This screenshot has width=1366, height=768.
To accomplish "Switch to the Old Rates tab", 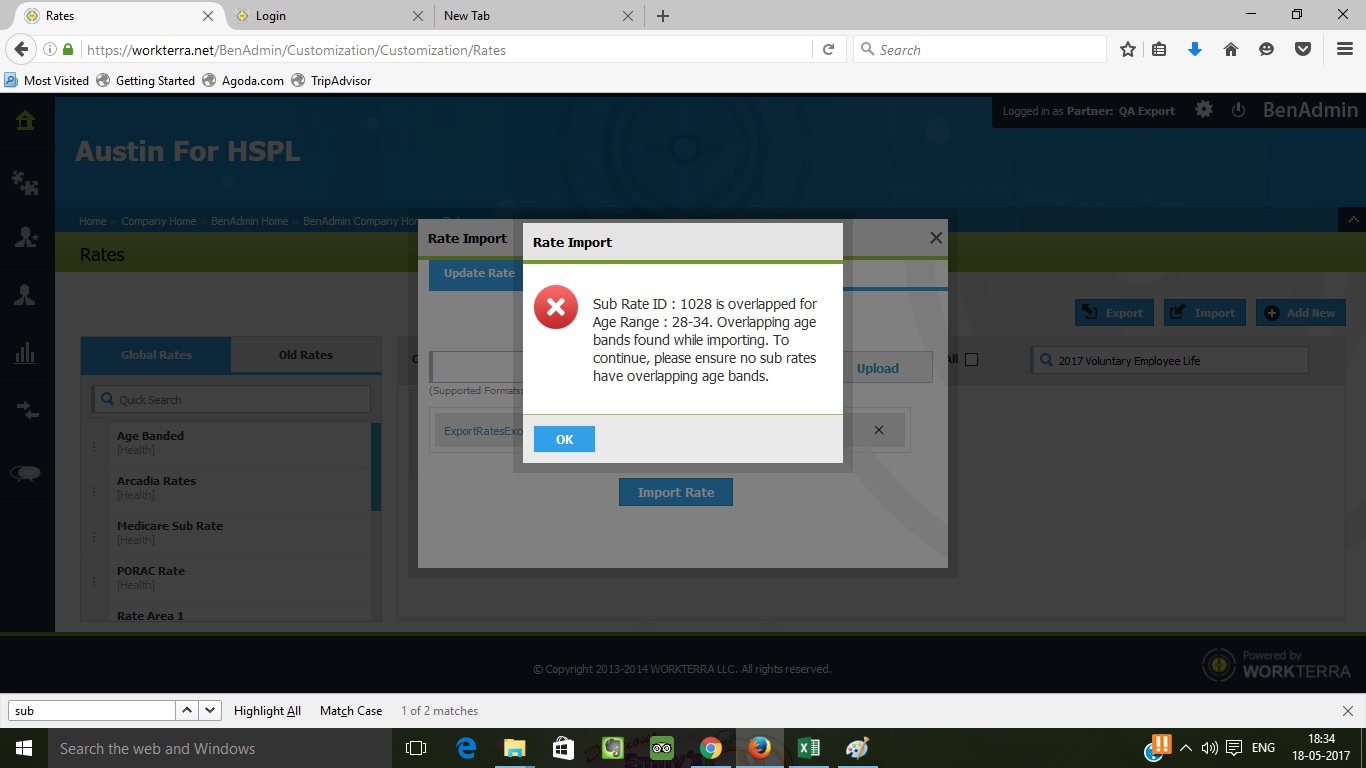I will tap(305, 355).
